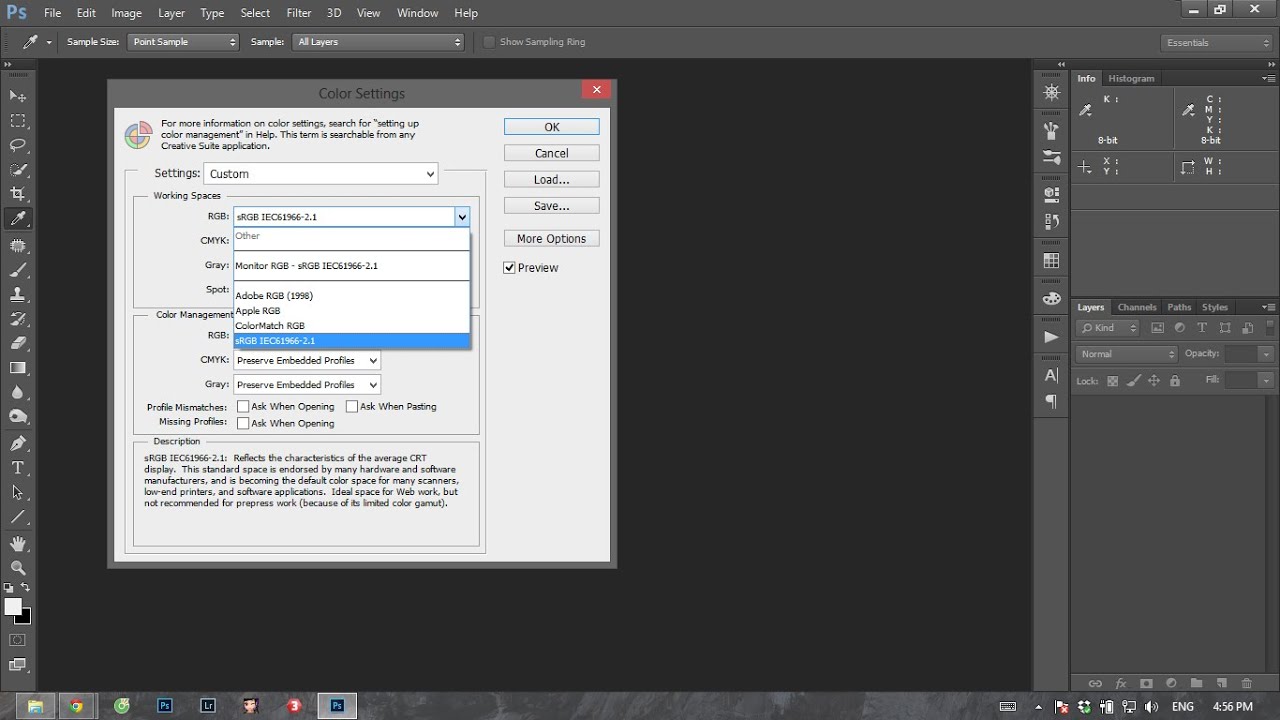This screenshot has height=720, width=1280.
Task: Select the Move tool
Action: point(18,96)
